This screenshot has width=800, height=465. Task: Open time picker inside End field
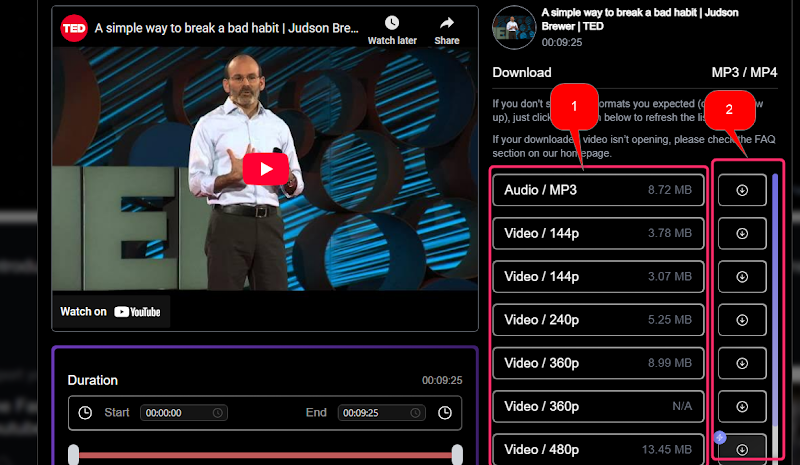coord(415,412)
